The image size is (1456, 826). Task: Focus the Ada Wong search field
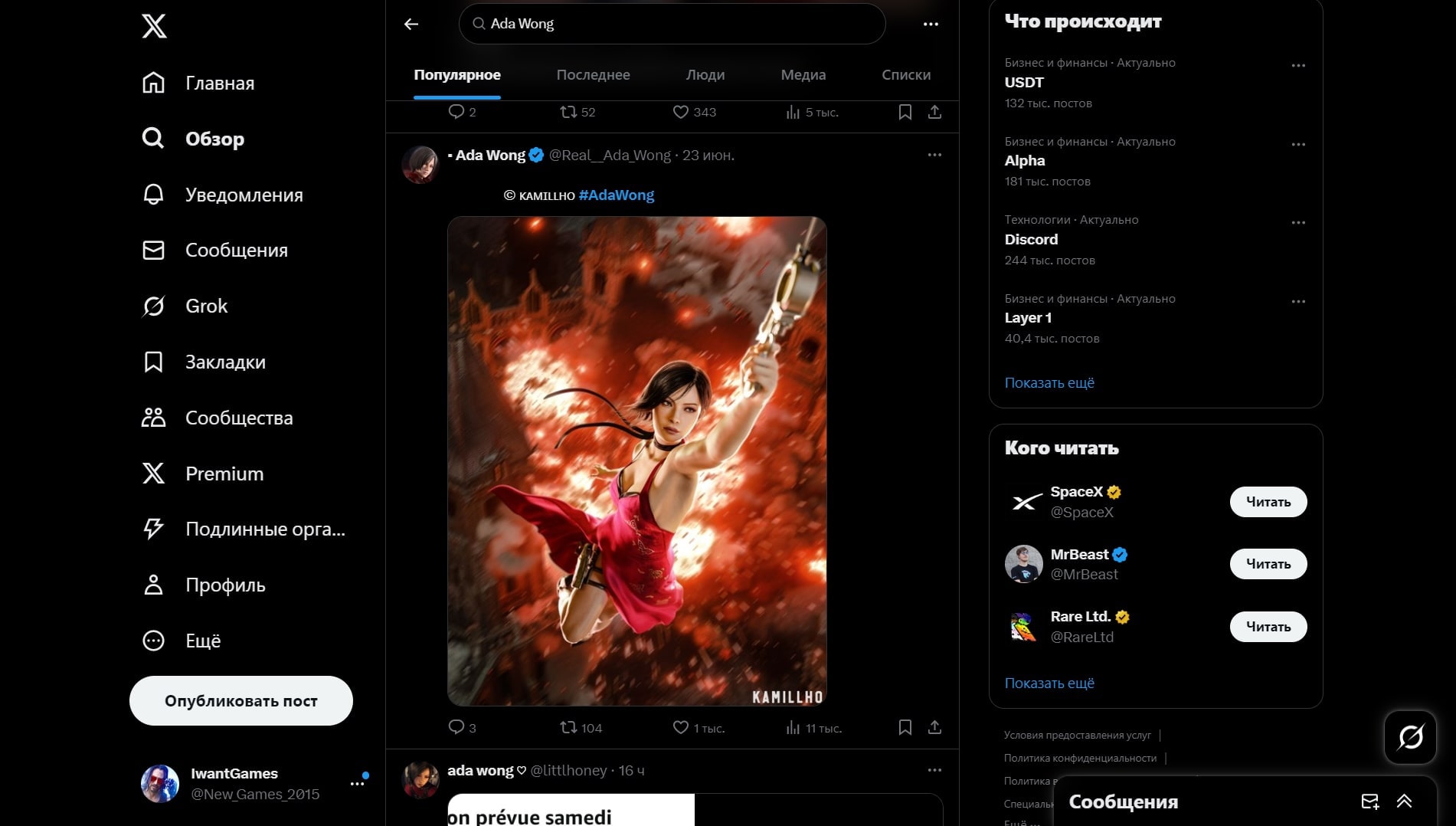(672, 24)
